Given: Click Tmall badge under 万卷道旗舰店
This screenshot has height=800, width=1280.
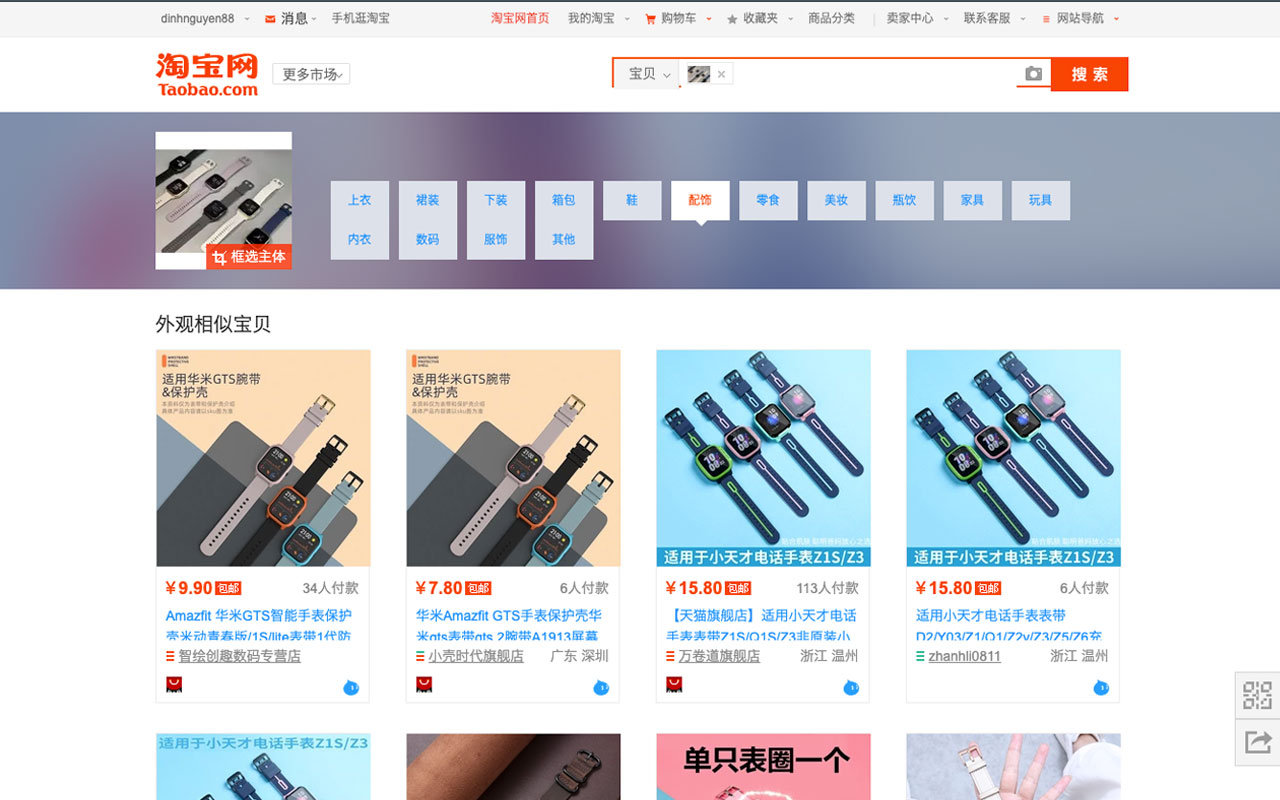Looking at the screenshot, I should (x=674, y=685).
